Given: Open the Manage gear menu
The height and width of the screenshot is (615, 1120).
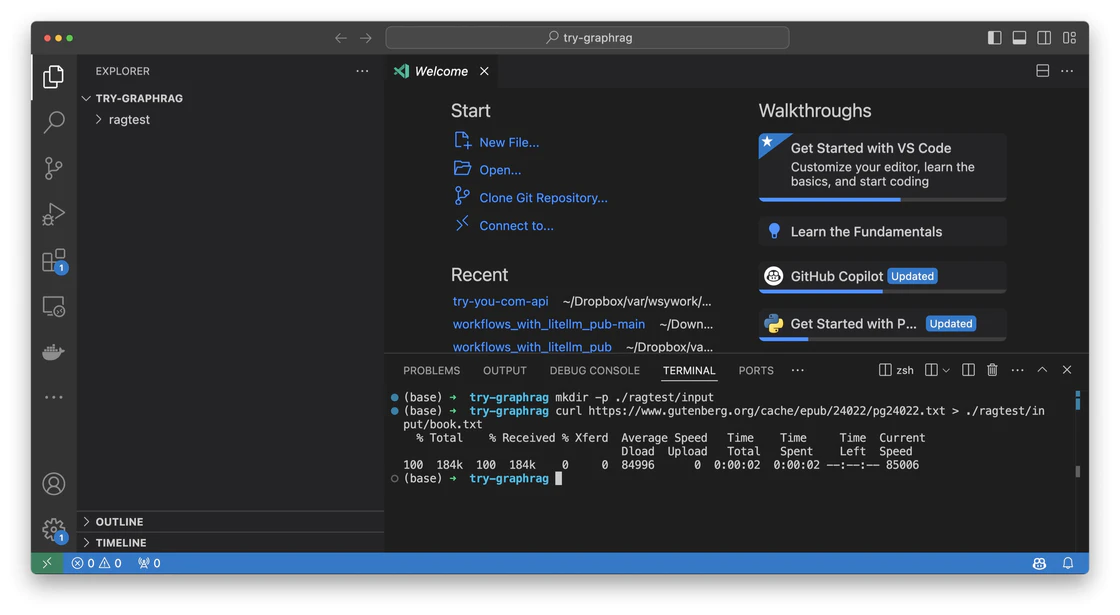Looking at the screenshot, I should pyautogui.click(x=54, y=530).
